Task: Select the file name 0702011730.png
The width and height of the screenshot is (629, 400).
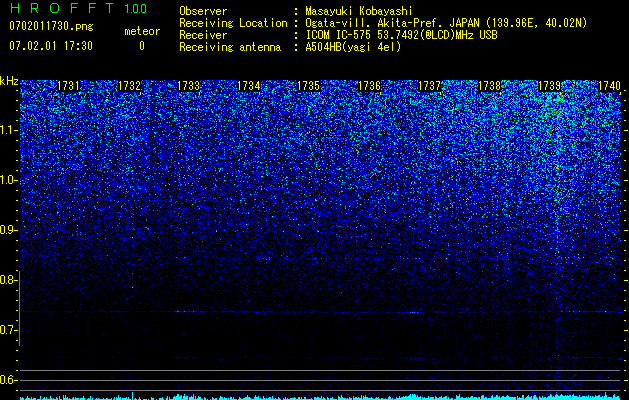Action: [51, 27]
